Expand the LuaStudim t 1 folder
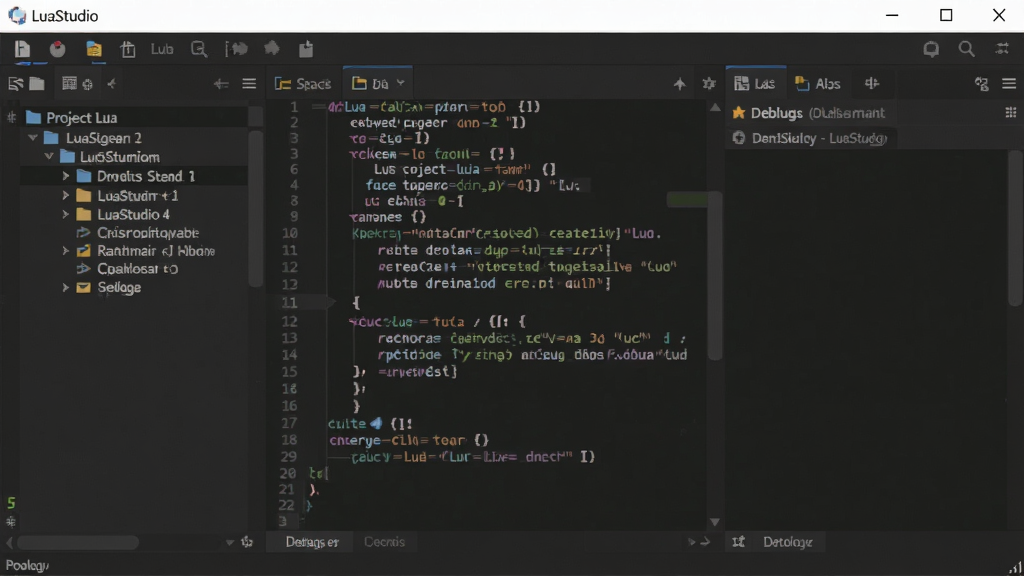Screen dimensions: 1024x576 tap(65, 195)
